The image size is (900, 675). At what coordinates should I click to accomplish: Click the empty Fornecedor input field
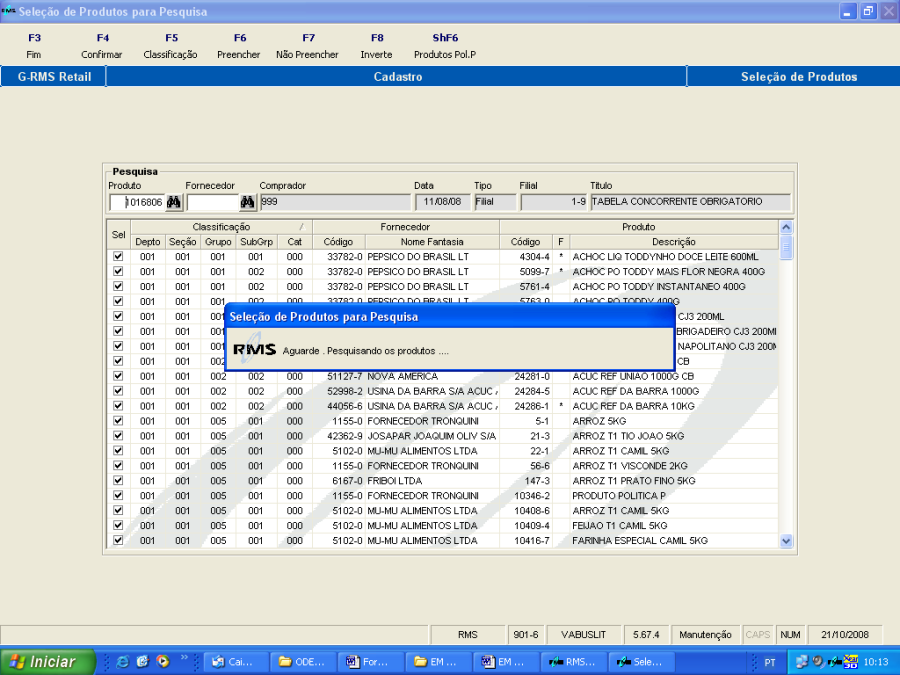pos(212,202)
